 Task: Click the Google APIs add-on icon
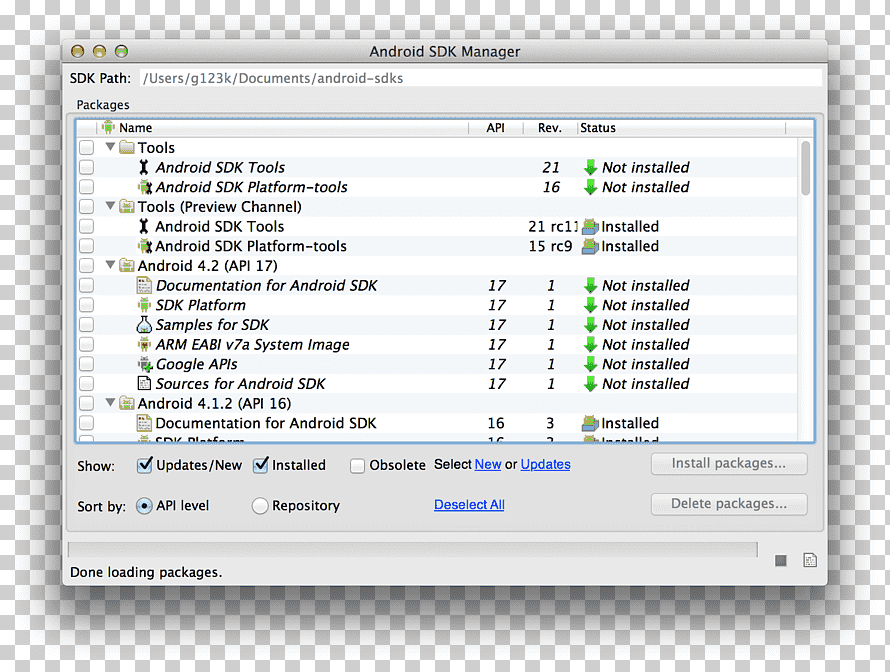145,364
